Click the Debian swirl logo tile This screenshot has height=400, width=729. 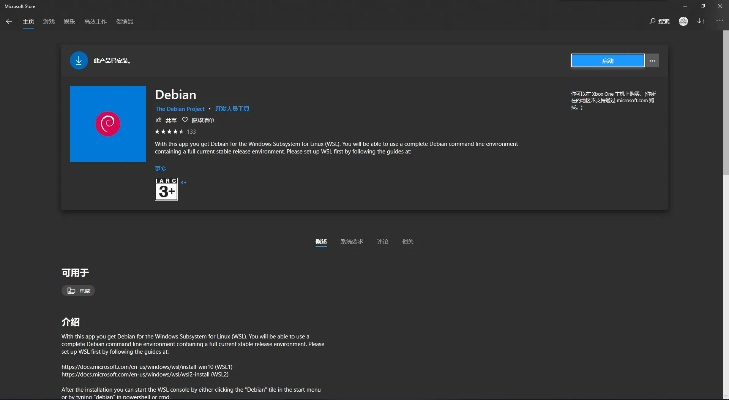tap(108, 124)
